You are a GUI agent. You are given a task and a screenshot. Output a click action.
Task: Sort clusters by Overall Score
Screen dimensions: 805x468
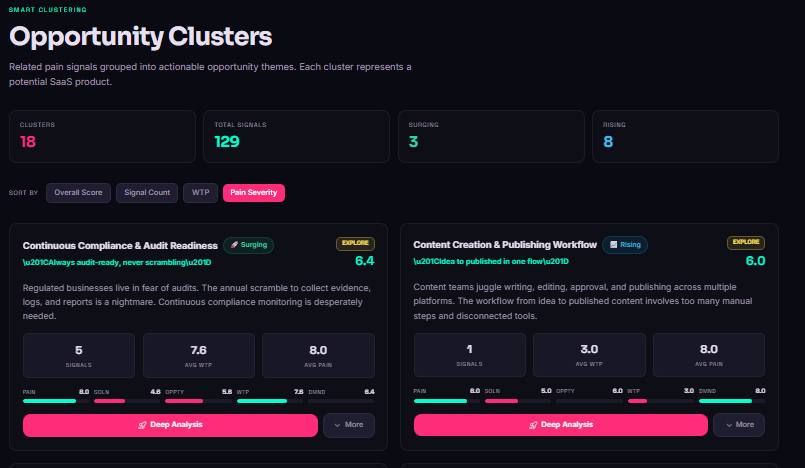click(x=78, y=193)
